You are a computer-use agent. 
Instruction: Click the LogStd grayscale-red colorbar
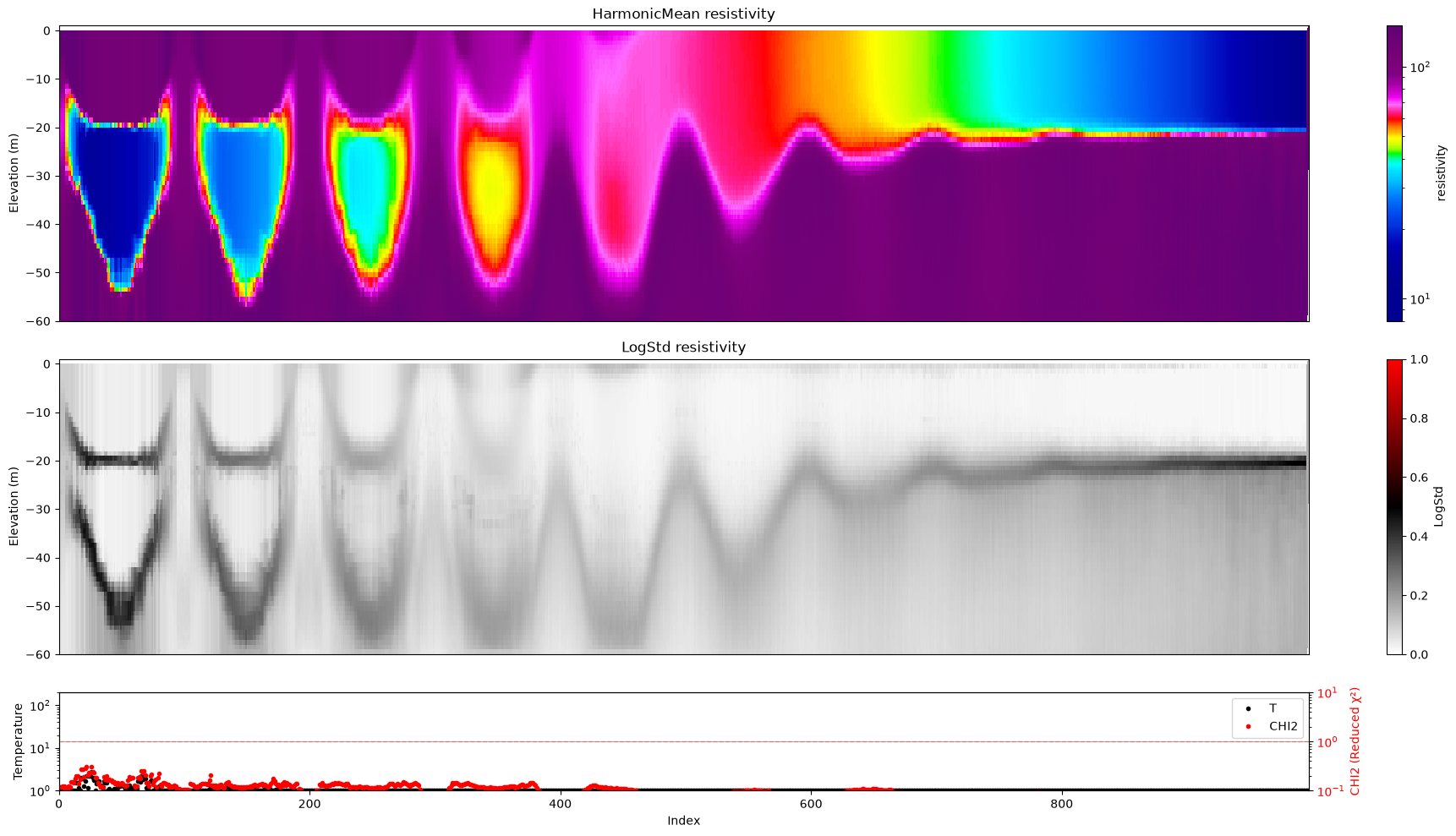tap(1394, 506)
